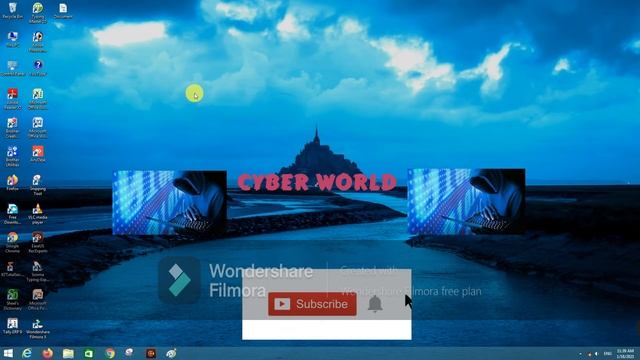
Task: Select the Microsoft Office Word desktop shortcut
Action: pyautogui.click(x=38, y=127)
